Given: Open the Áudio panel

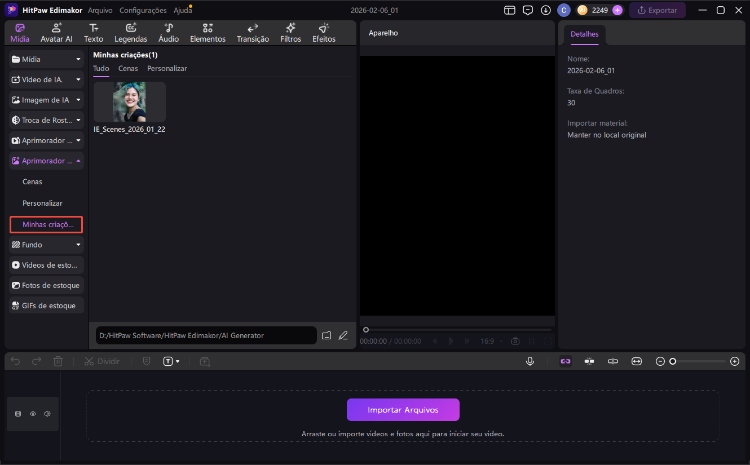Looking at the screenshot, I should click(x=168, y=33).
